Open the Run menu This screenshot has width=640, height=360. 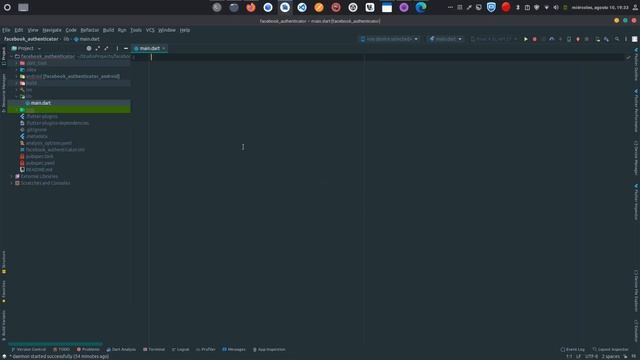coord(122,30)
